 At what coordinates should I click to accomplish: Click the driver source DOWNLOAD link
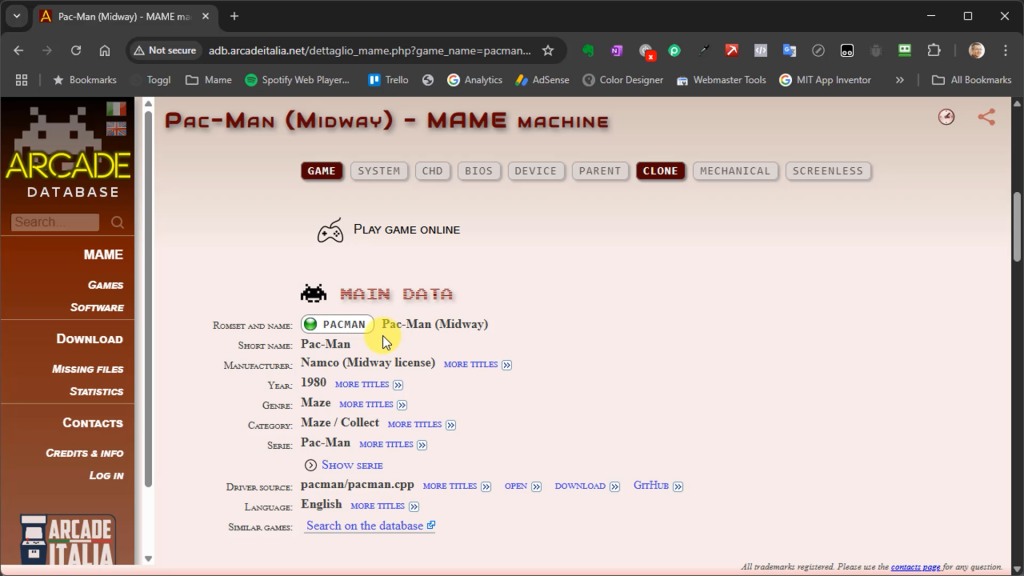coord(587,486)
